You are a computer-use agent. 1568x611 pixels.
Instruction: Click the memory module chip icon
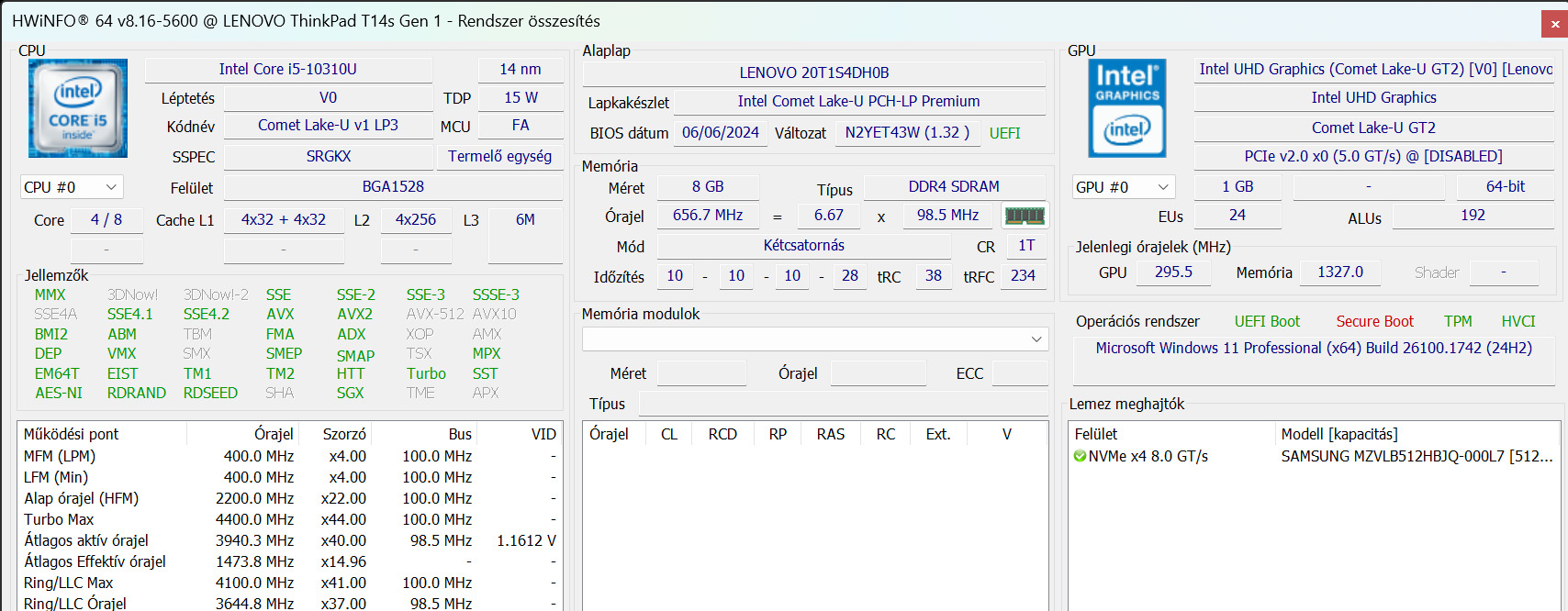pos(1025,216)
